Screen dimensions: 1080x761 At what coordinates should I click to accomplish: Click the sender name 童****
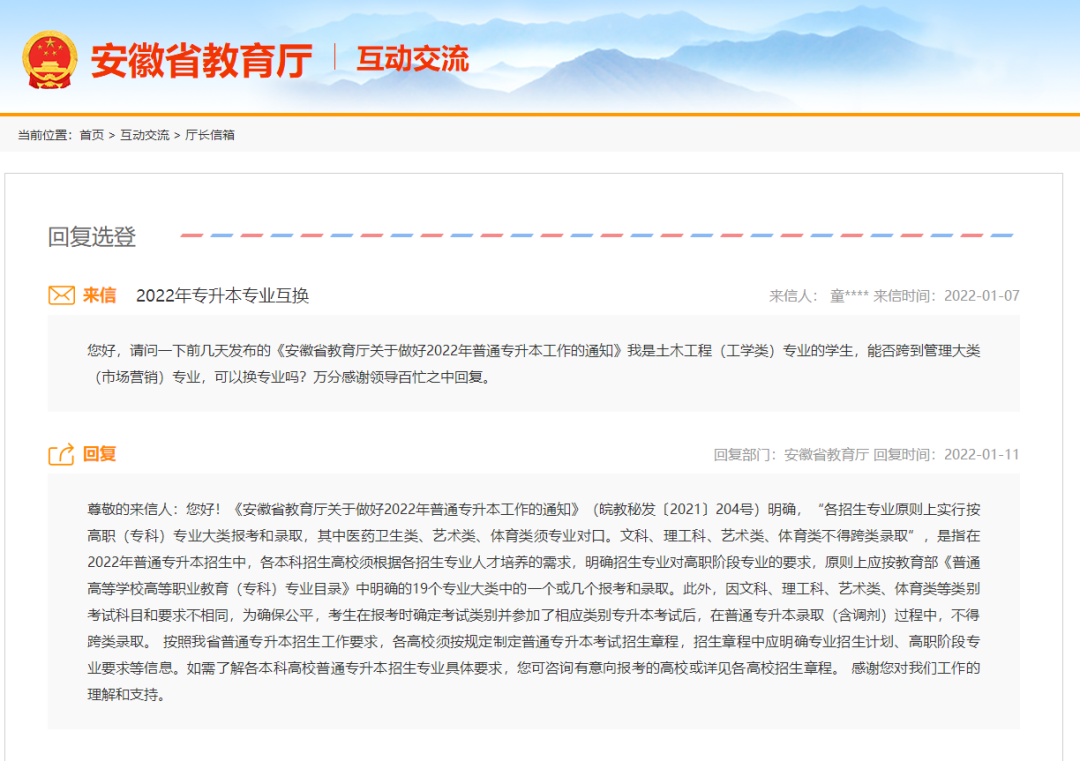pos(848,295)
